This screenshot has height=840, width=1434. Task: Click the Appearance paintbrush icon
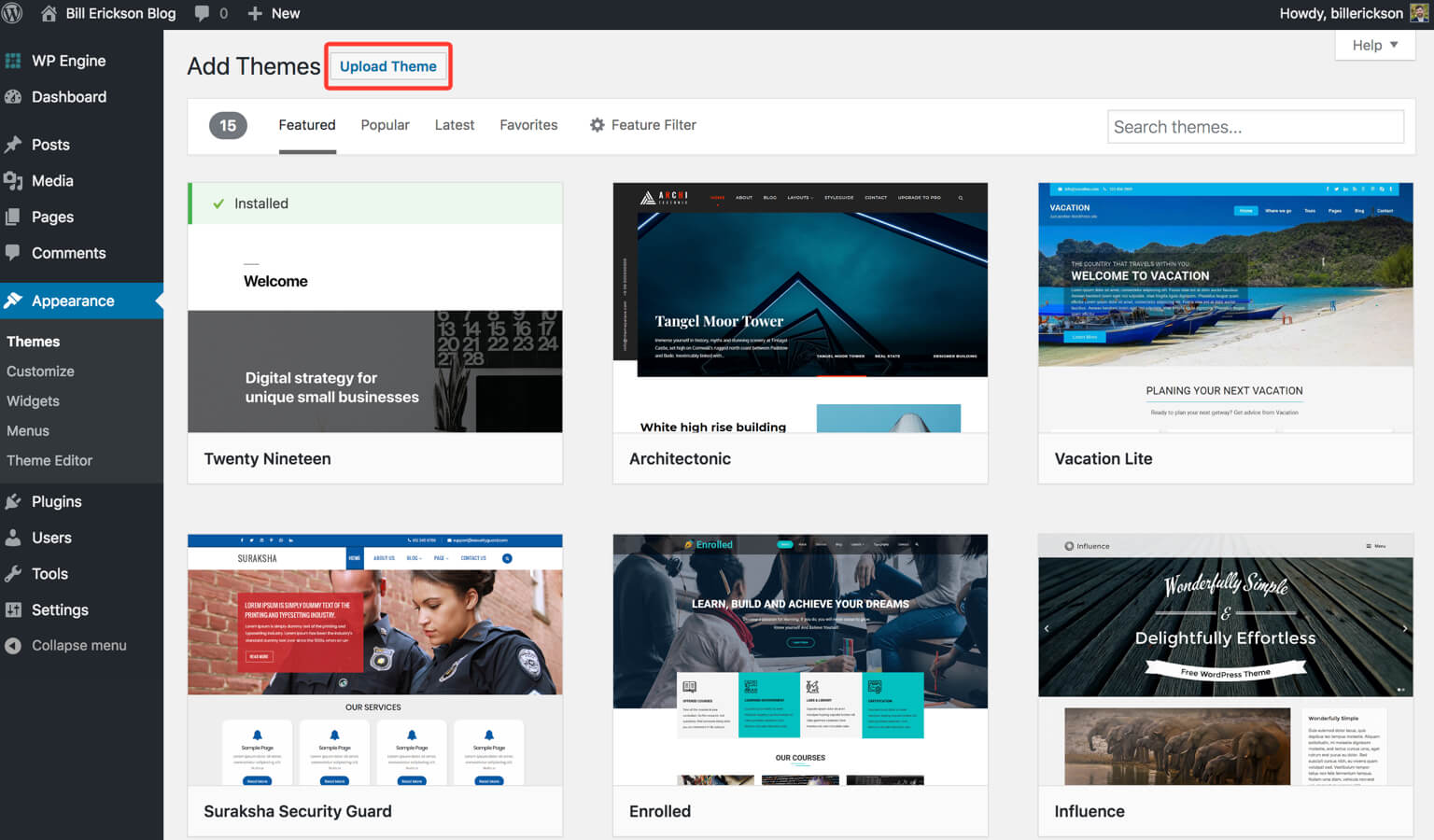[13, 301]
